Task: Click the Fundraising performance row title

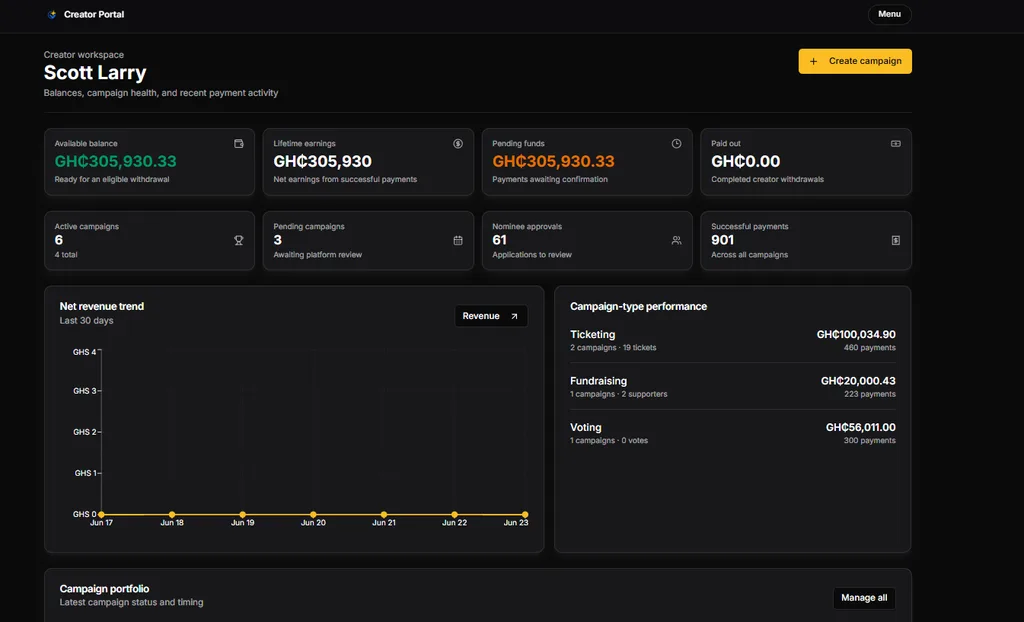Action: 598,381
